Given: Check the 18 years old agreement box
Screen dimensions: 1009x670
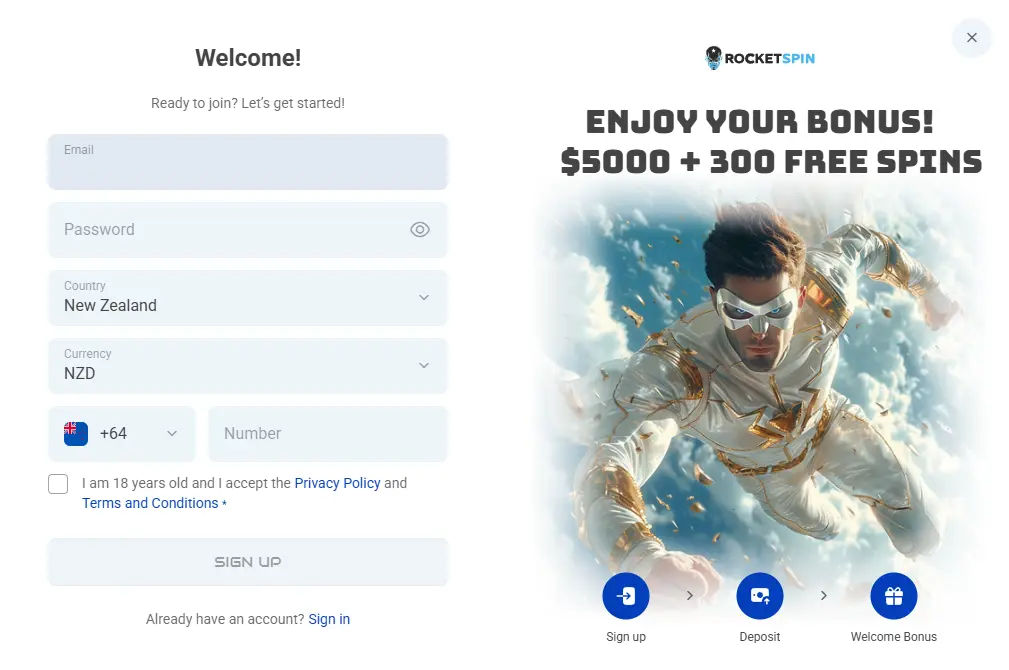Looking at the screenshot, I should [x=58, y=484].
